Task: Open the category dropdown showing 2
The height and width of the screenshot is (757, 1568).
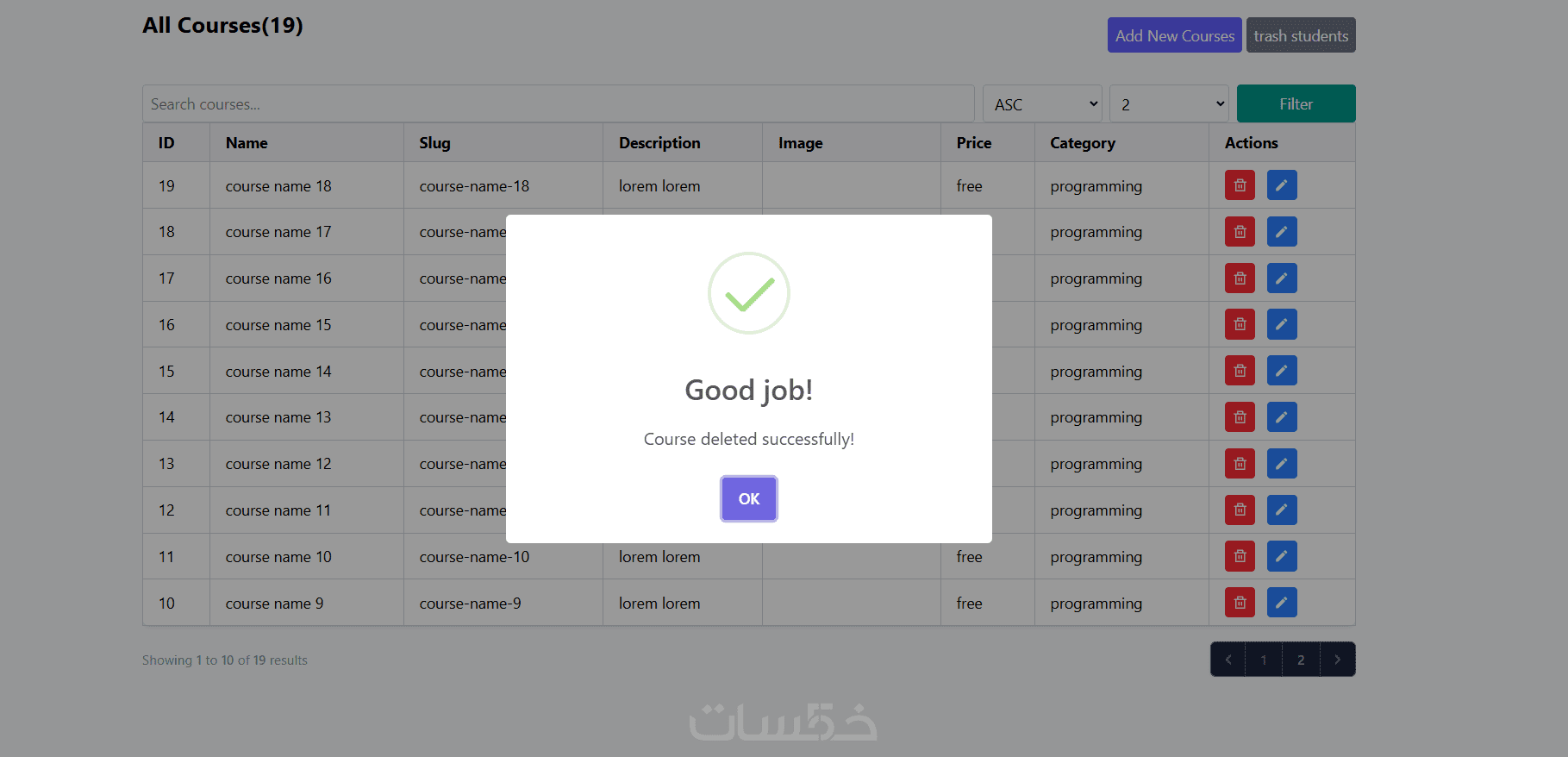Action: pos(1170,104)
